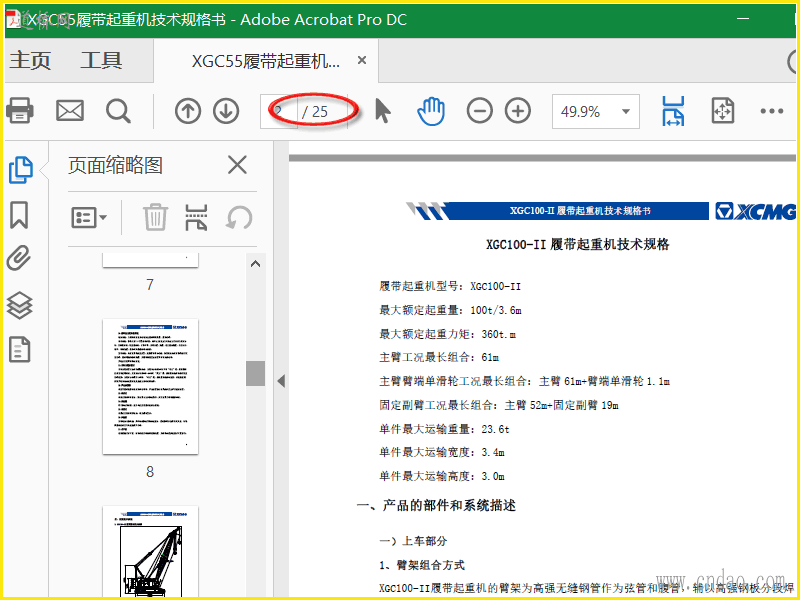Close the Page Thumbnails panel
This screenshot has width=800, height=600.
pos(237,165)
